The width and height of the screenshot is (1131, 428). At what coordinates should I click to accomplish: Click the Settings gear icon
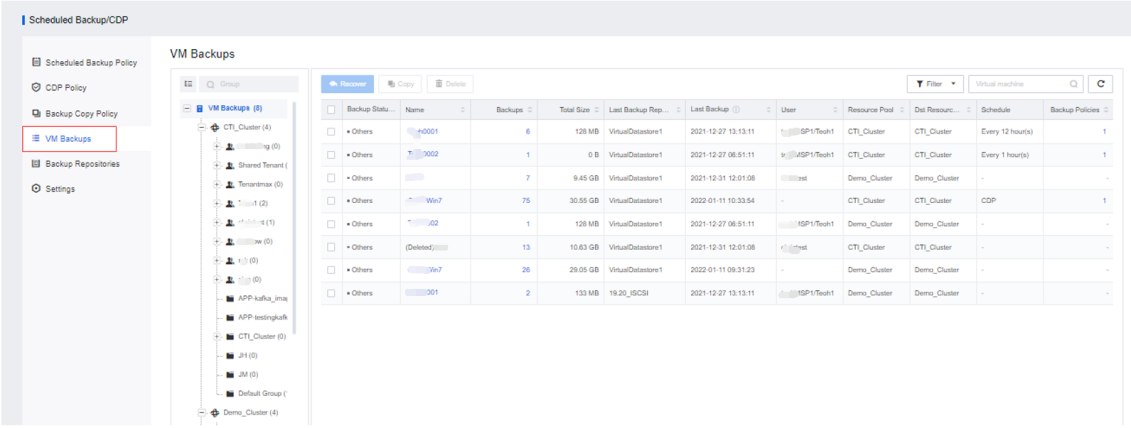(36, 189)
